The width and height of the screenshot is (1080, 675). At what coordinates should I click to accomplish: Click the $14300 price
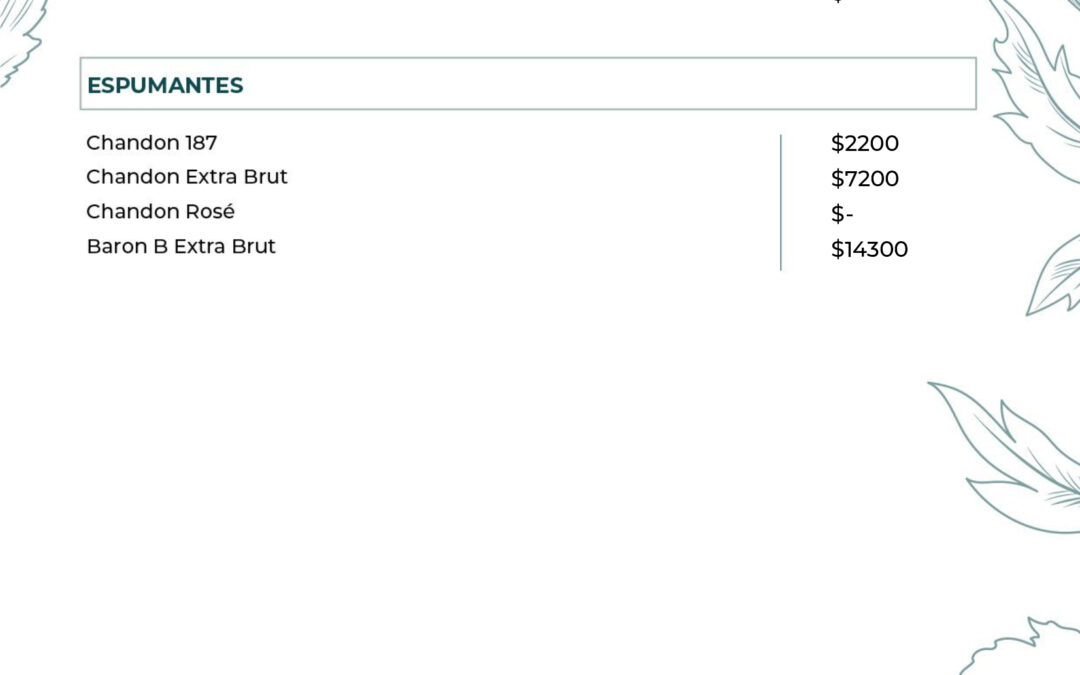tap(869, 249)
